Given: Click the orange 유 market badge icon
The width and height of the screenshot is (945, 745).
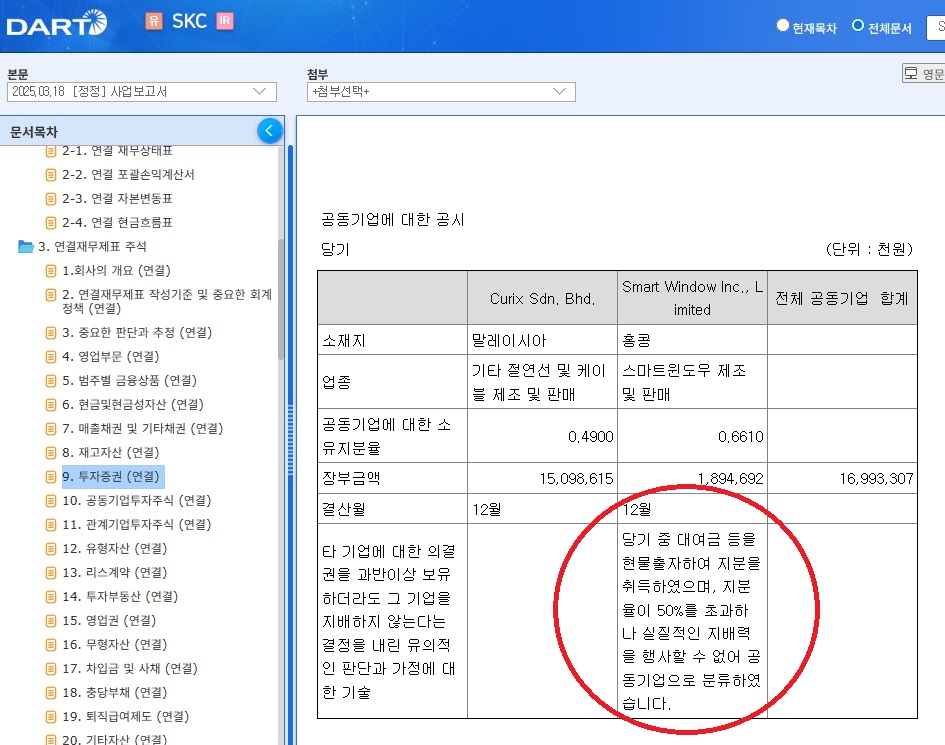Looking at the screenshot, I should click(153, 21).
